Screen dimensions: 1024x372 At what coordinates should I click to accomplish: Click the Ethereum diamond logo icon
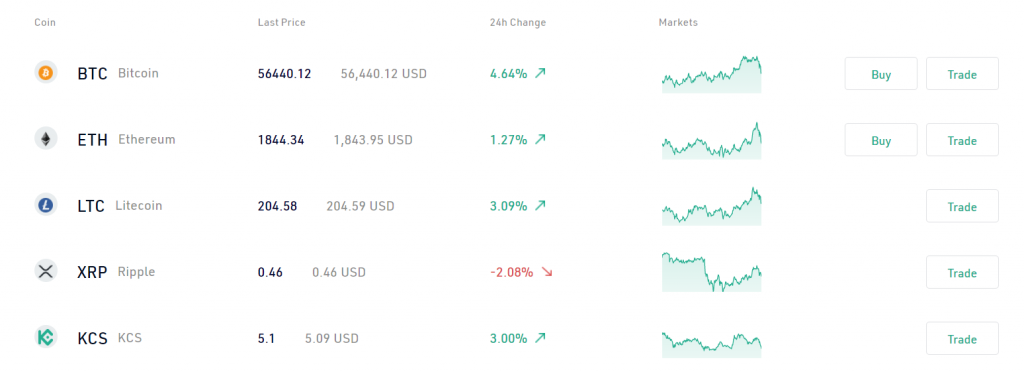click(46, 138)
